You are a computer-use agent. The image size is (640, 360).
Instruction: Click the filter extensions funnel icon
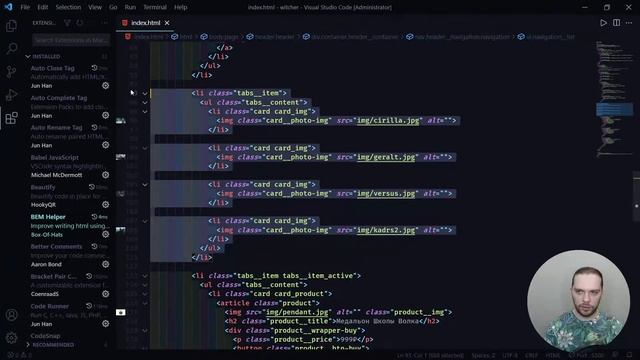point(67,23)
